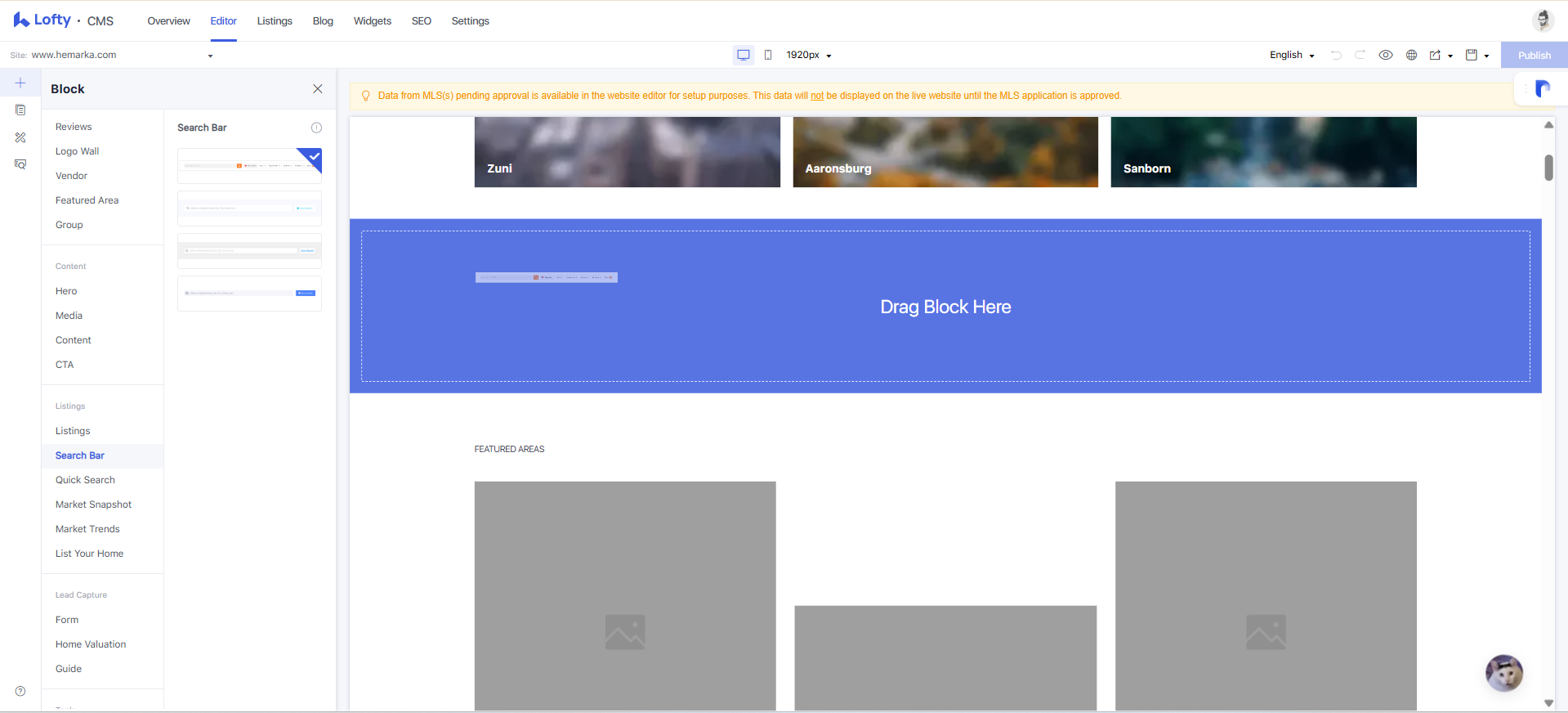1568x713 pixels.
Task: Select the Reviews block category
Action: pyautogui.click(x=74, y=127)
